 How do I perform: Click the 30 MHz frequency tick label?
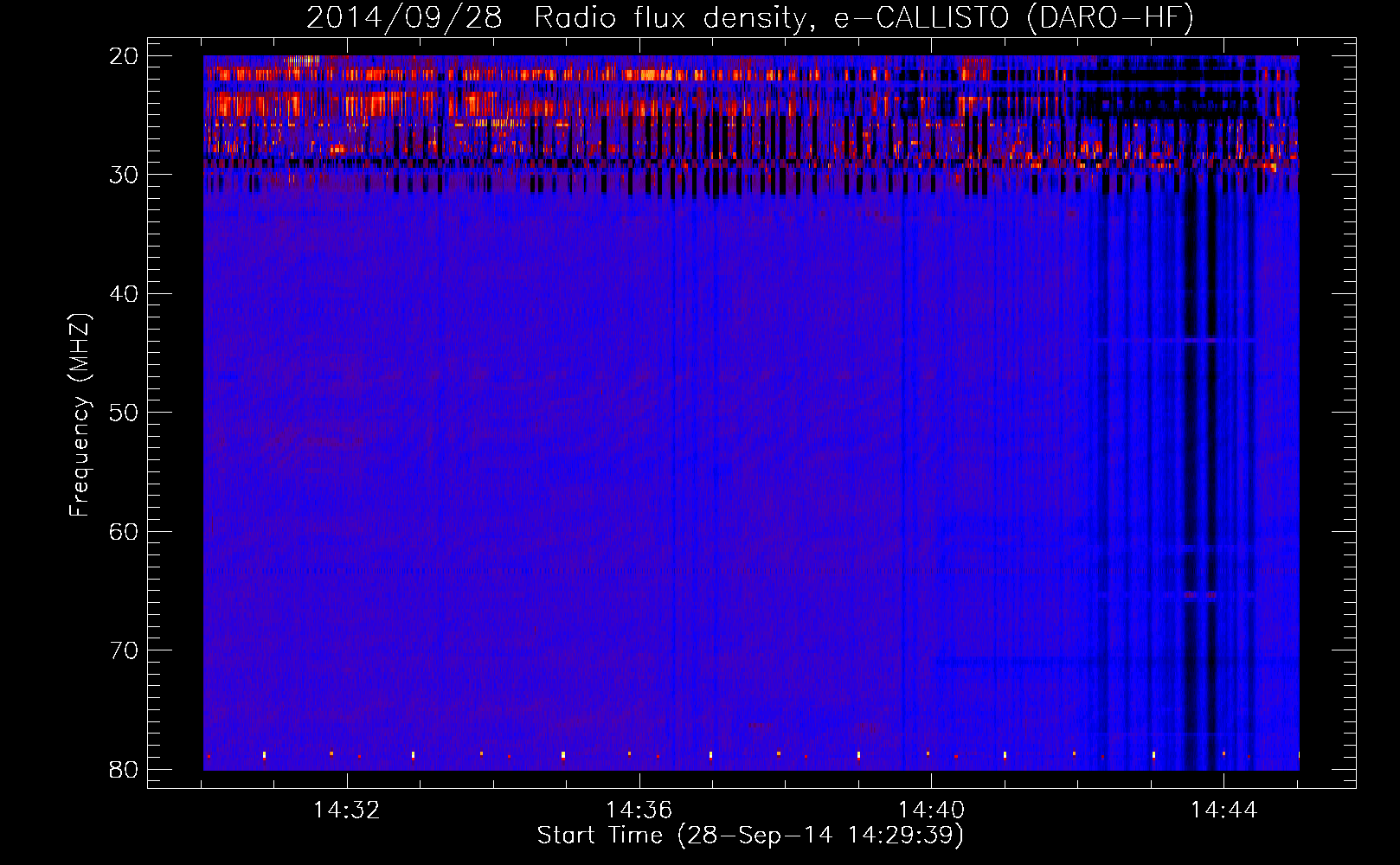tap(125, 175)
